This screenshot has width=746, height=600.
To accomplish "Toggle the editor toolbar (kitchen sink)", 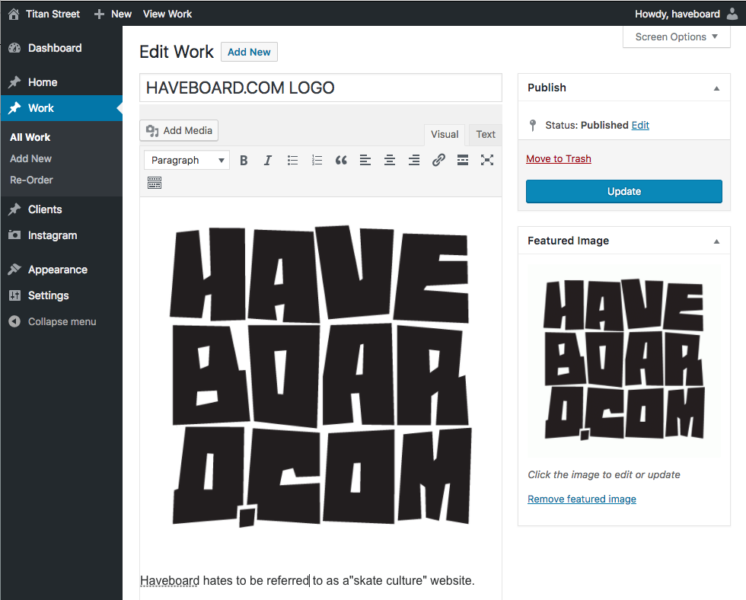I will [155, 183].
